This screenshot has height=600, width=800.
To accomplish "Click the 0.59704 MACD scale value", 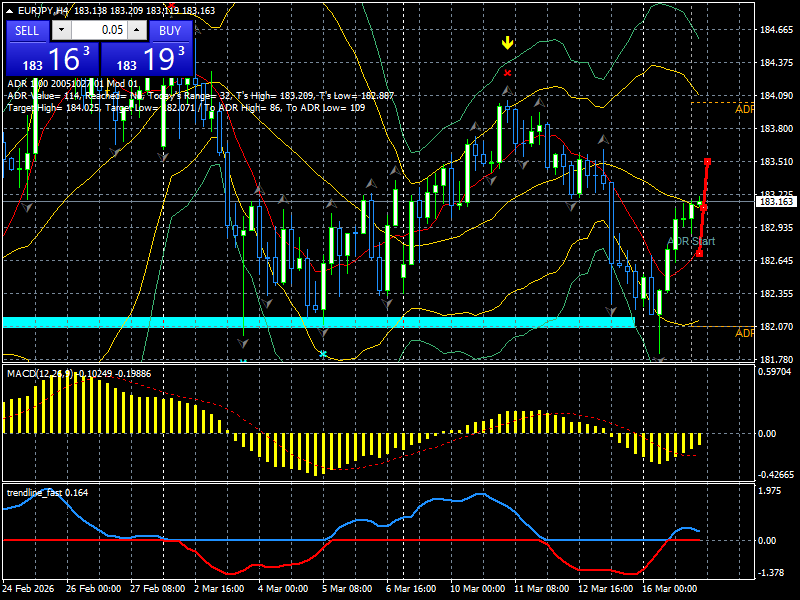I will click(x=774, y=372).
